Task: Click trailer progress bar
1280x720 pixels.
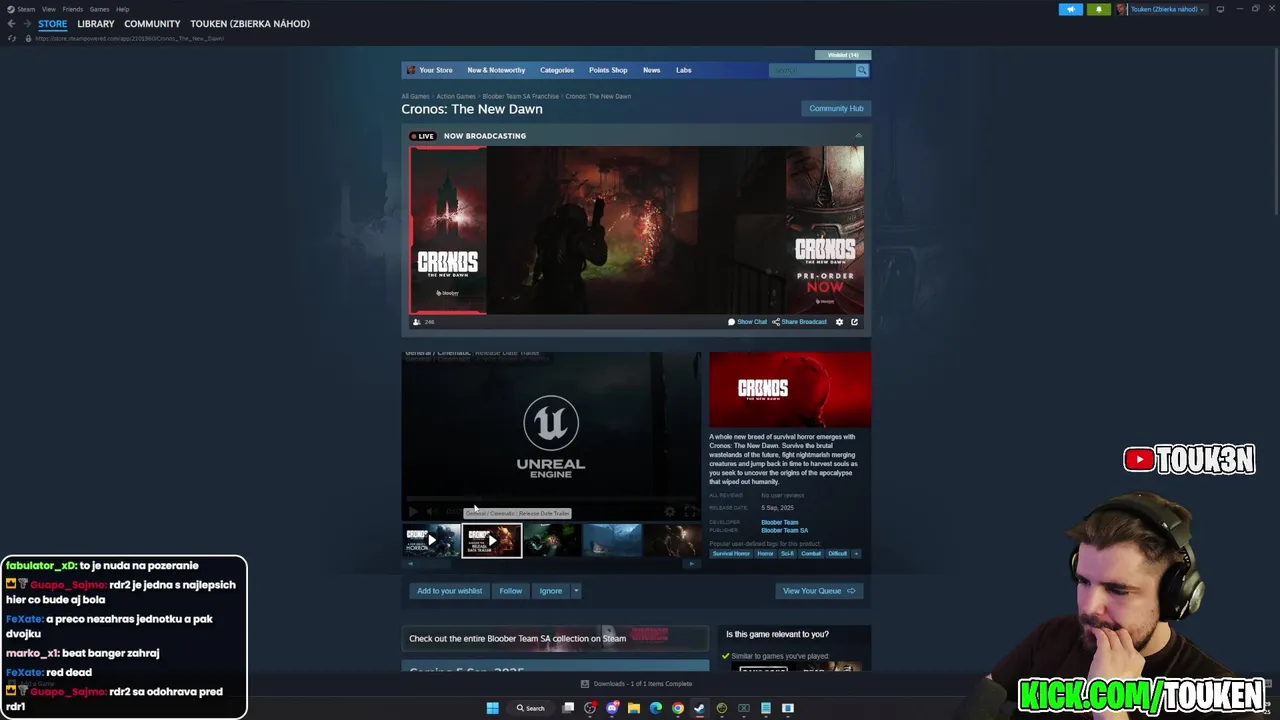Action: (551, 497)
